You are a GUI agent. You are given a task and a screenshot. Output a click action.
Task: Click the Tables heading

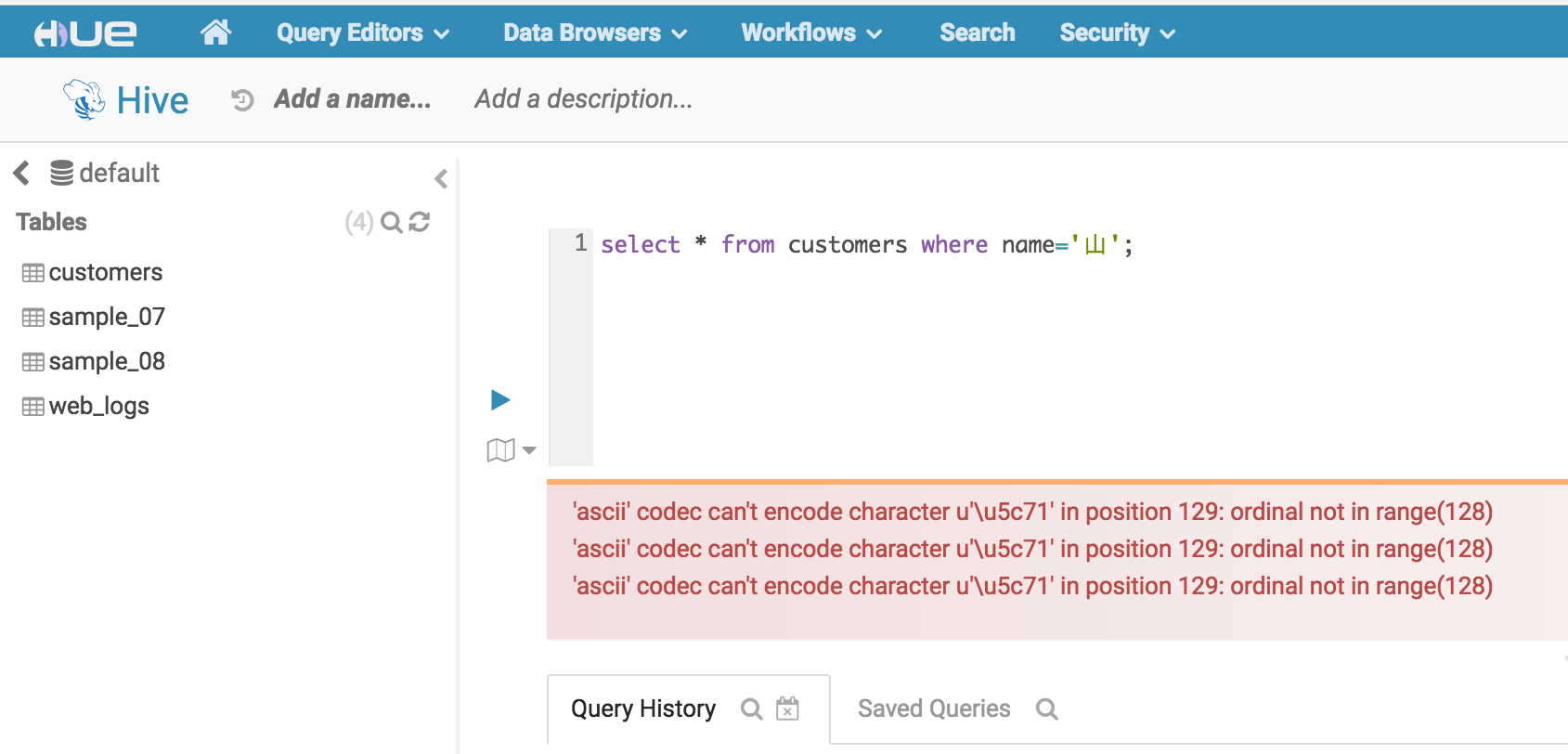tap(51, 222)
